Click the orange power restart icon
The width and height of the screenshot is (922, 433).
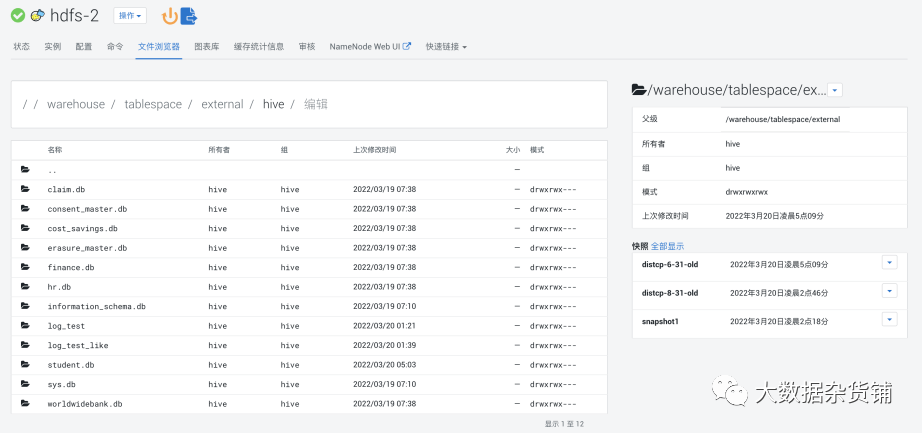(170, 16)
